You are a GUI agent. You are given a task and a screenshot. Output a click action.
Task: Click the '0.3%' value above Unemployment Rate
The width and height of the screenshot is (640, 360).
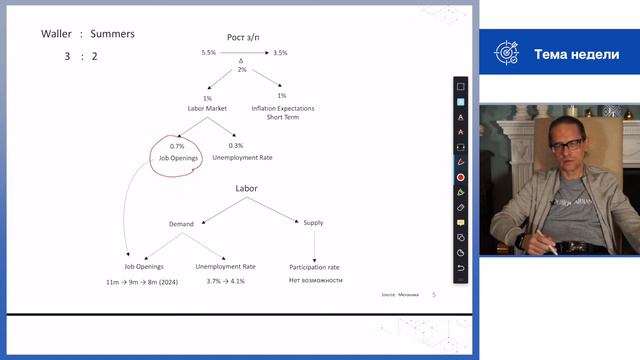(236, 146)
